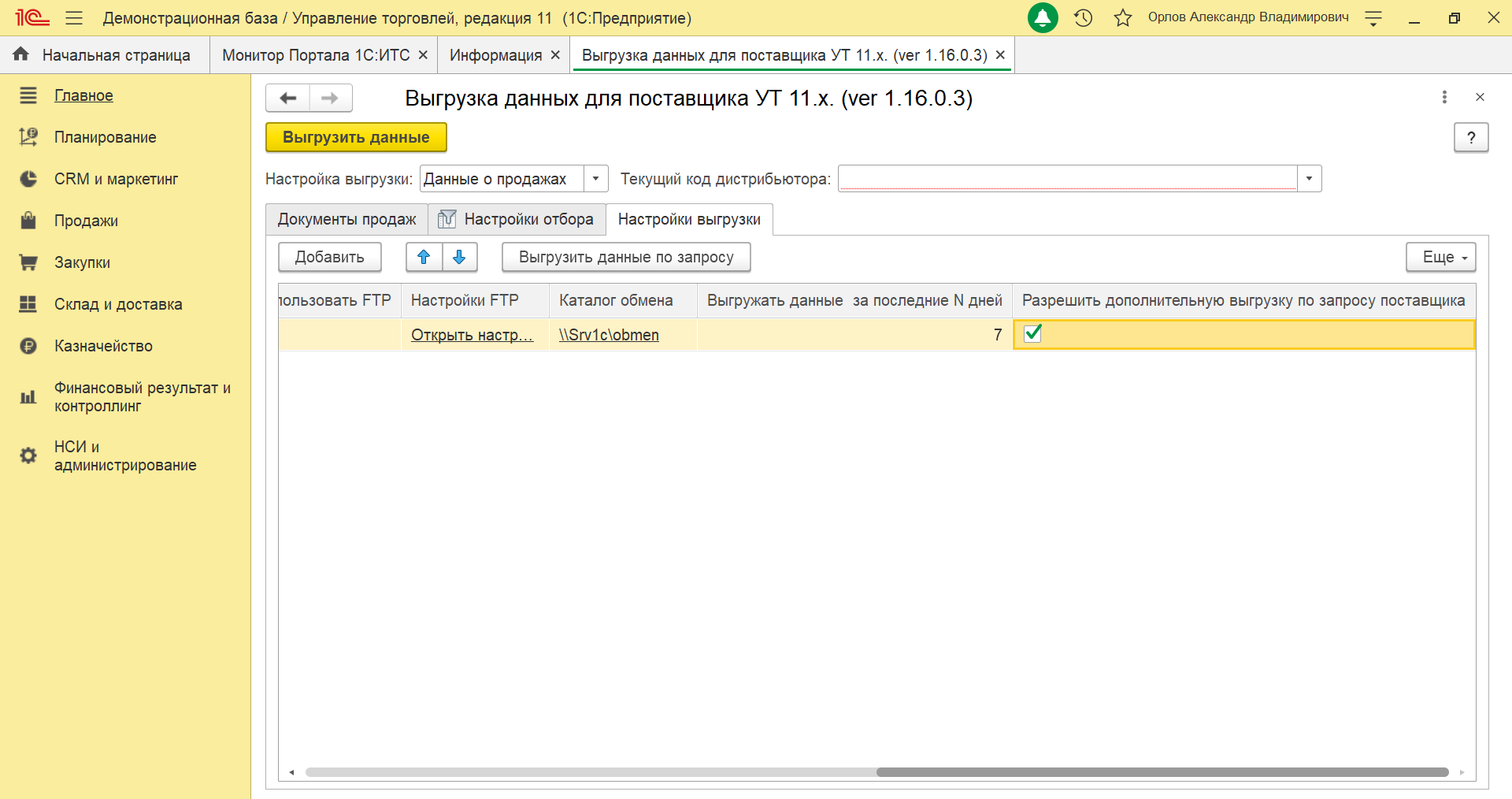Click Разрешить дополнительную выгрузку column header

click(1243, 300)
